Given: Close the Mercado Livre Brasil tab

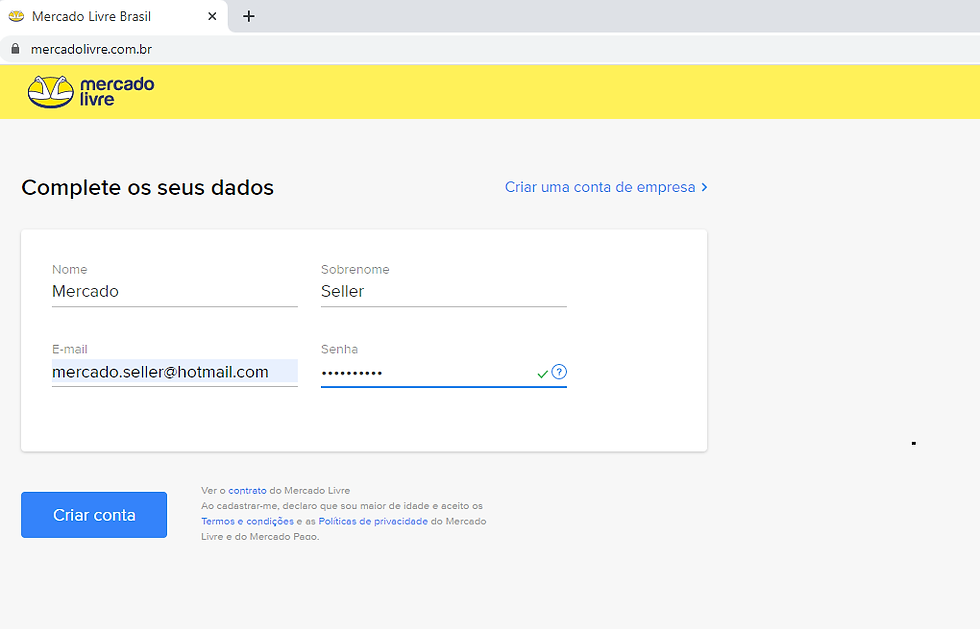Looking at the screenshot, I should (212, 16).
